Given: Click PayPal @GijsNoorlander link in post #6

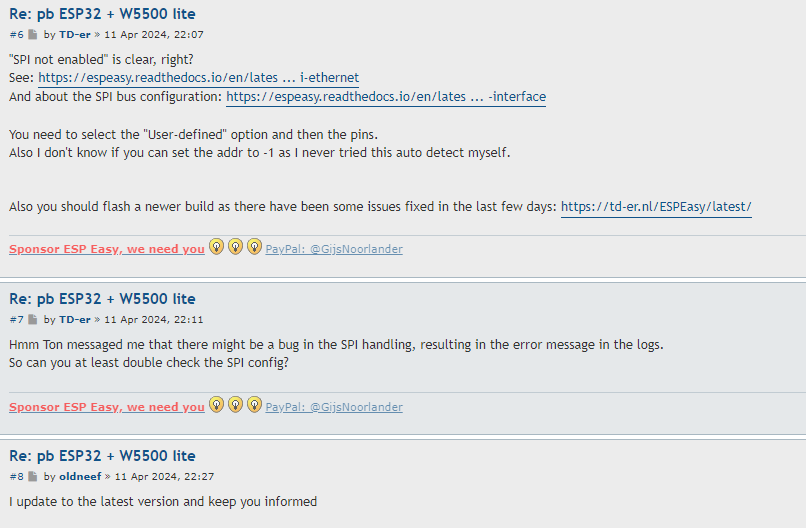Looking at the screenshot, I should (x=334, y=249).
